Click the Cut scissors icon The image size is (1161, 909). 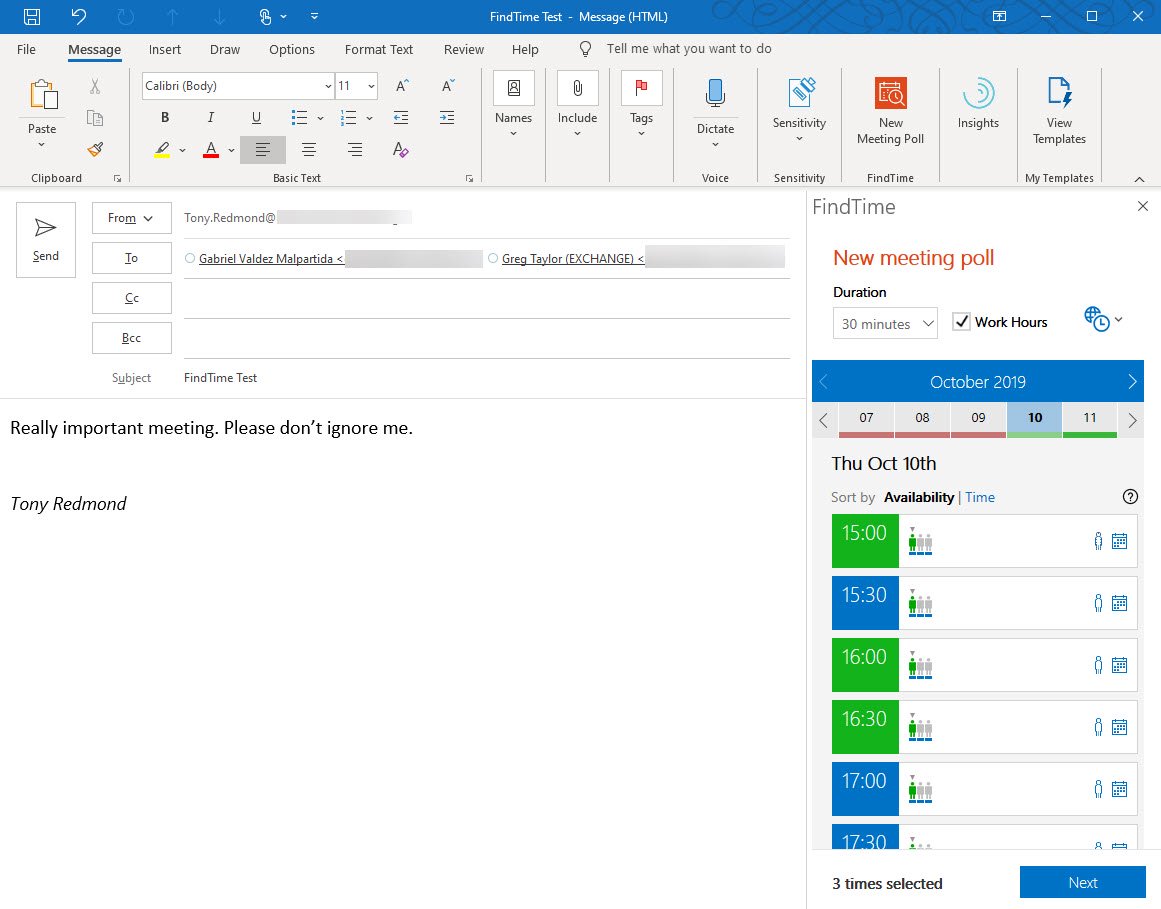pyautogui.click(x=95, y=87)
